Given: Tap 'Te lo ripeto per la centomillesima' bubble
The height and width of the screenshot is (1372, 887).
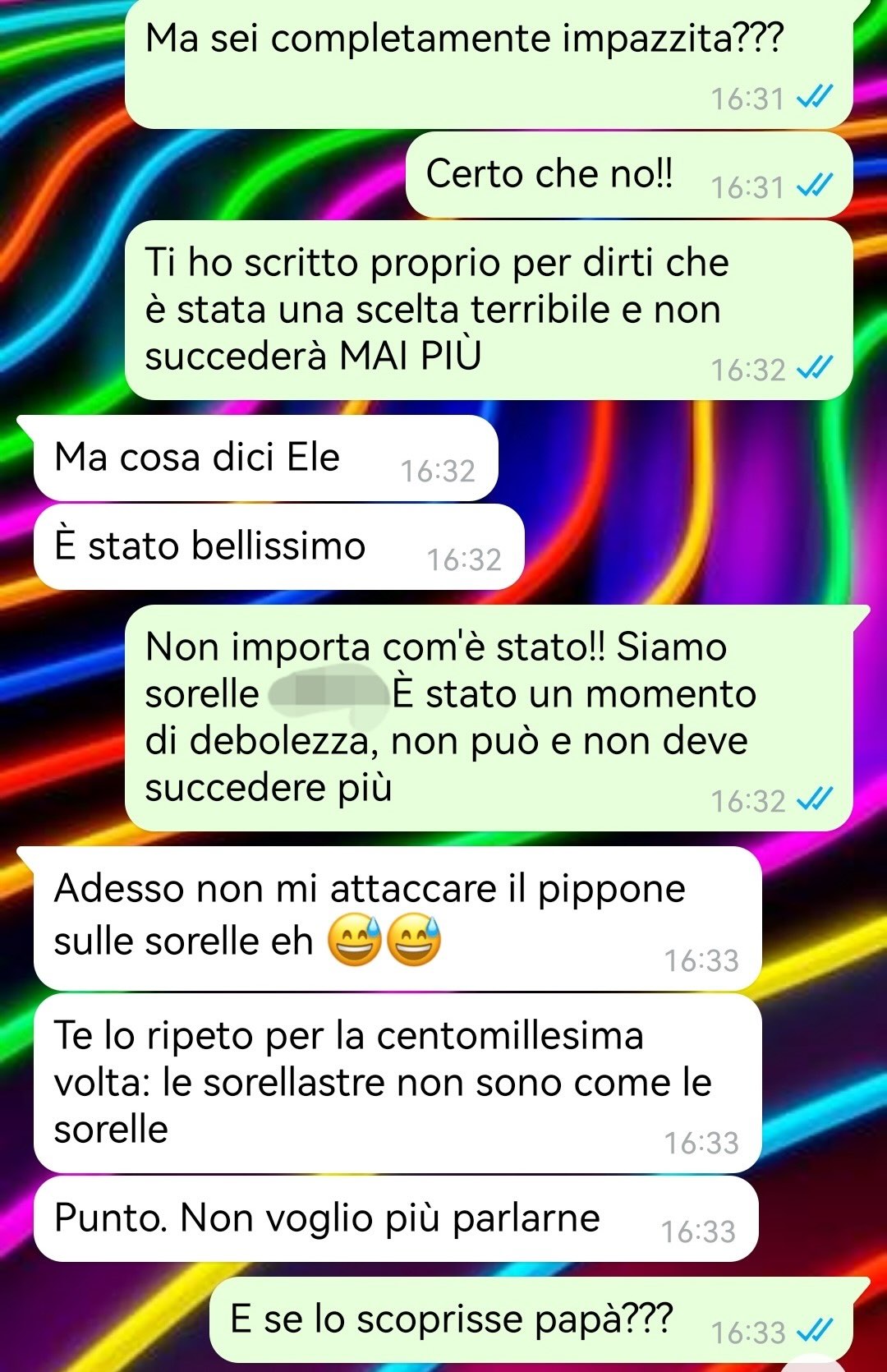Looking at the screenshot, I should coord(398,1083).
